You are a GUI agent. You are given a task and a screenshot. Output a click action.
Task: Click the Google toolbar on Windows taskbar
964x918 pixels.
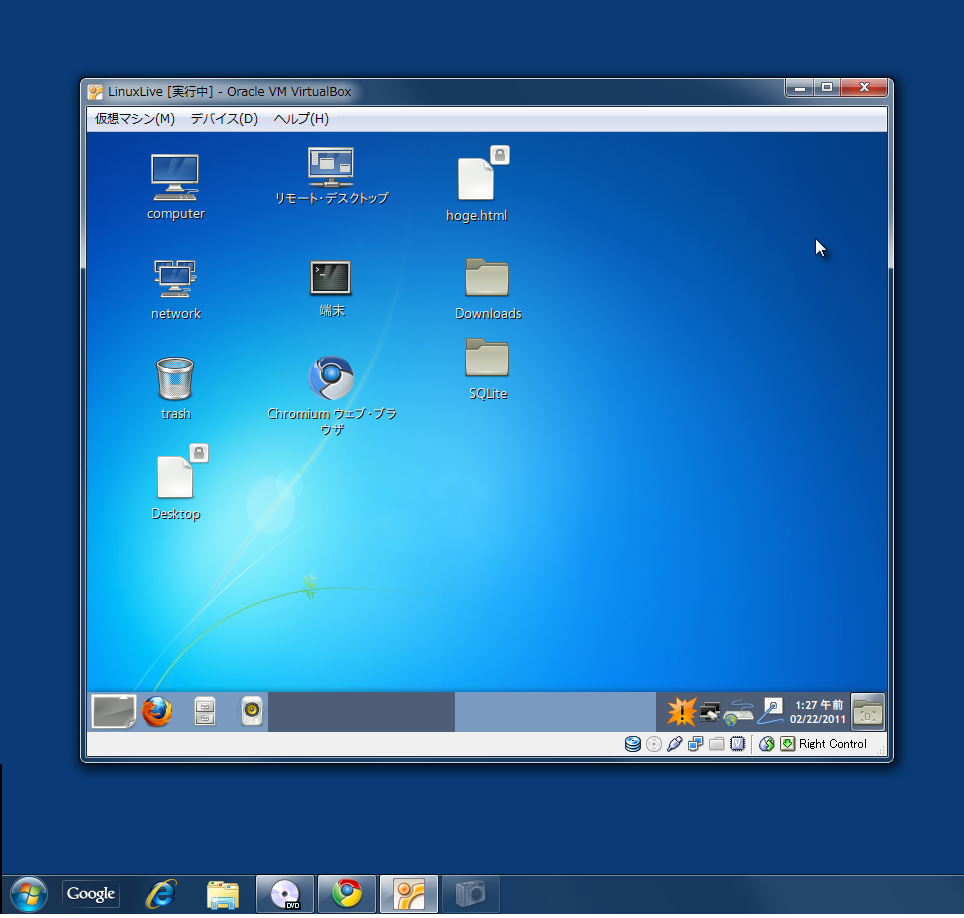pyautogui.click(x=91, y=893)
